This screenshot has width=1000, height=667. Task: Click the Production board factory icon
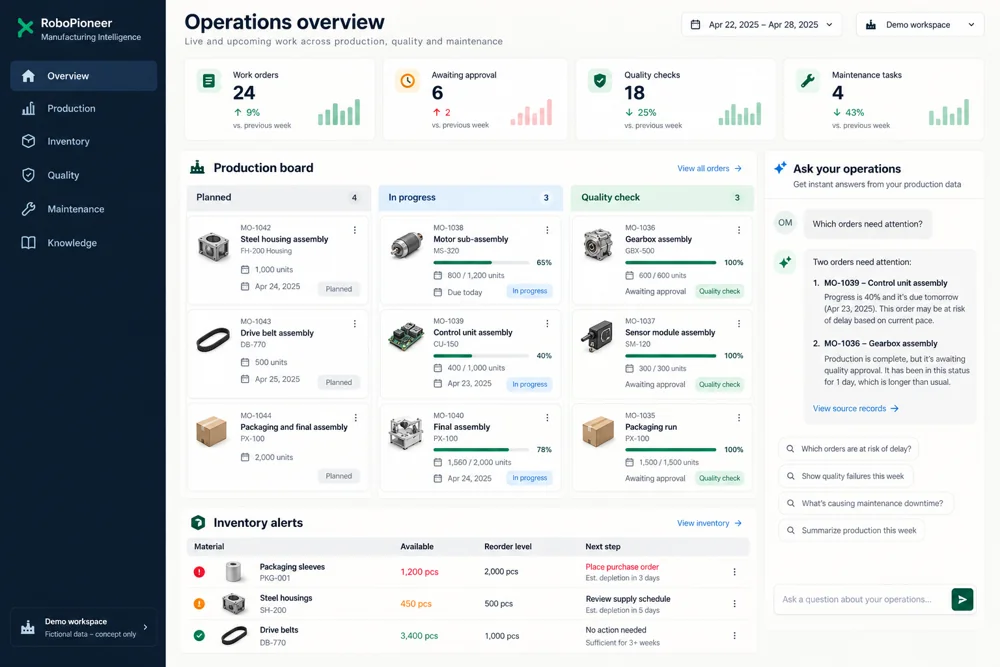point(198,168)
